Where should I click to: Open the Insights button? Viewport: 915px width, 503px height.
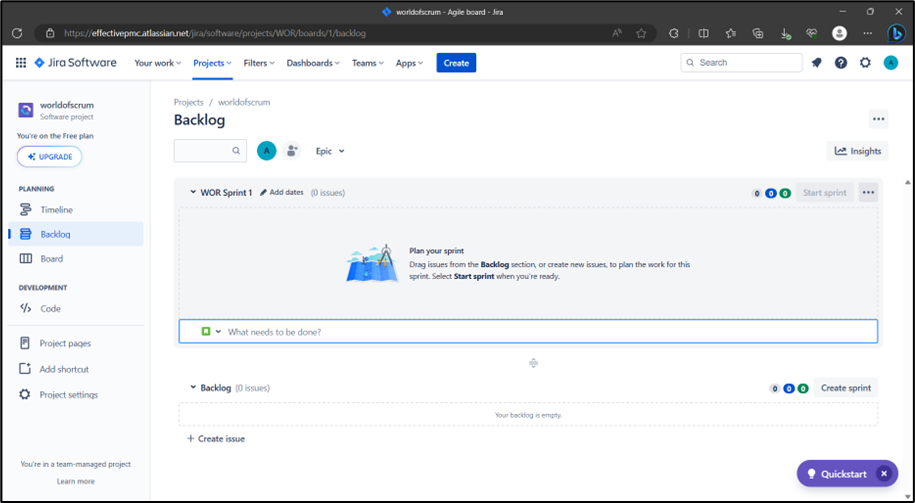pos(857,151)
